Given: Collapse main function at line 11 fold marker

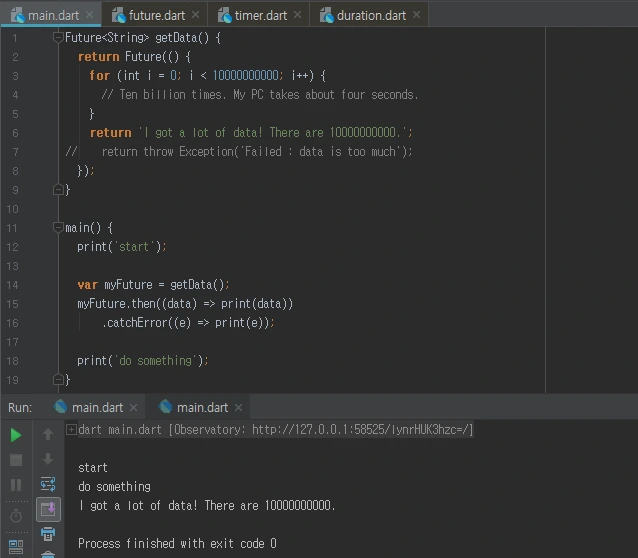Looking at the screenshot, I should [x=58, y=228].
